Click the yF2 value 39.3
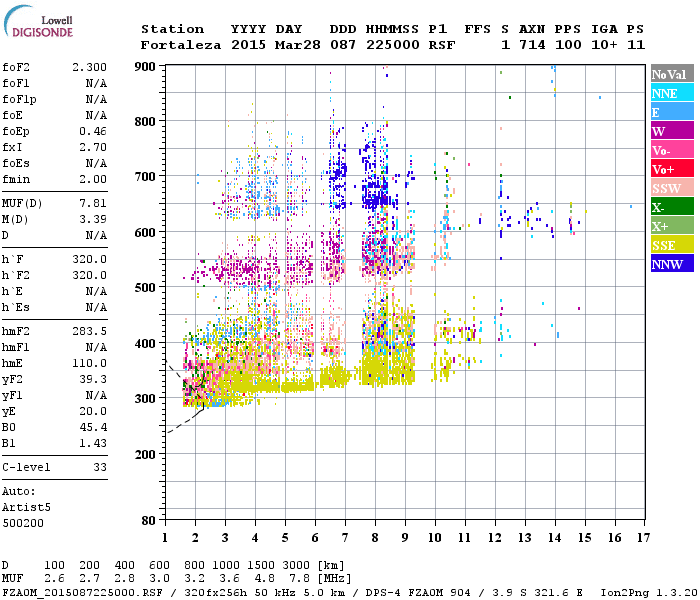This screenshot has width=700, height=600. 93,379
